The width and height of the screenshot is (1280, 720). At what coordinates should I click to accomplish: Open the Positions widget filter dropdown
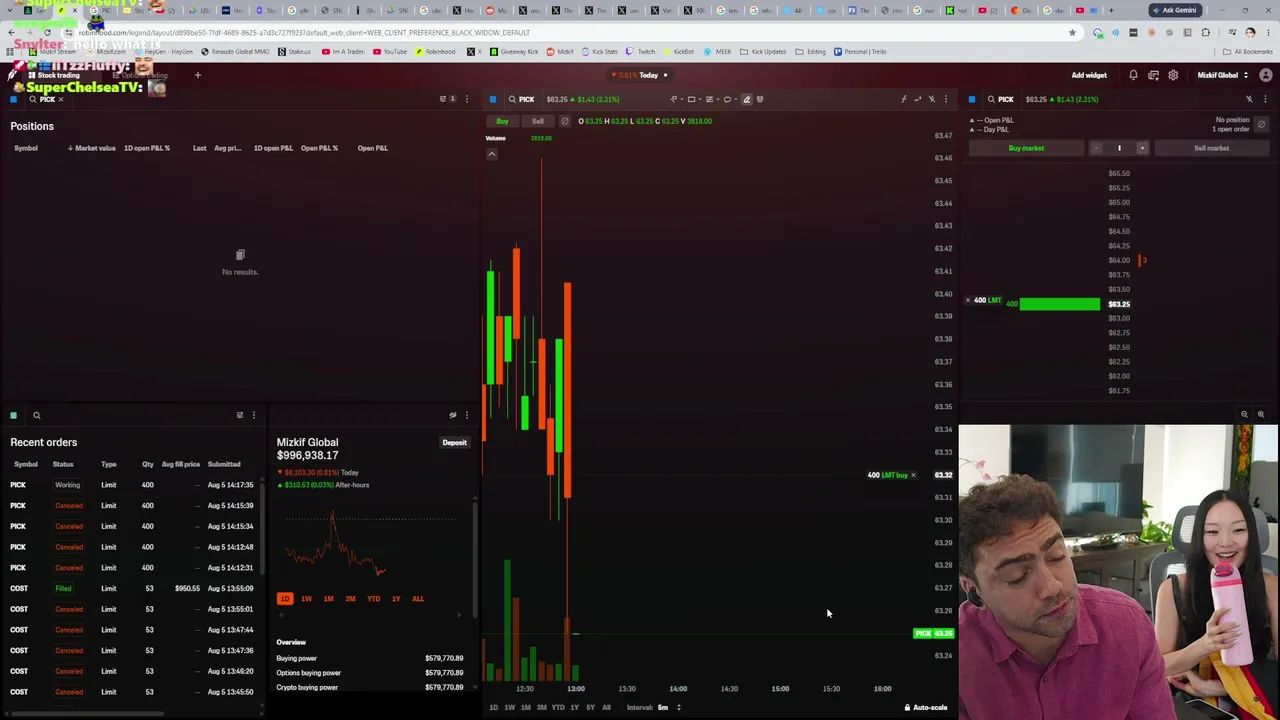click(447, 99)
